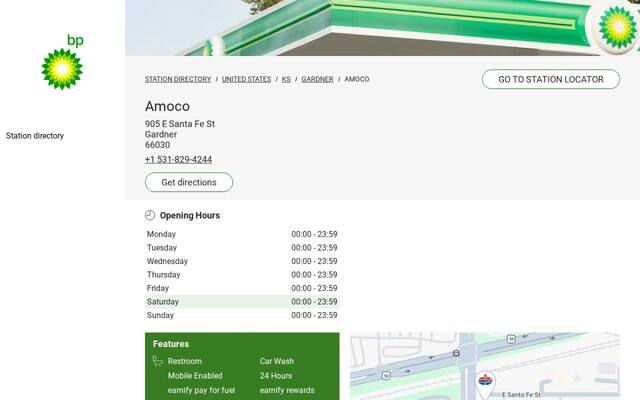Click the address line 905 E Santa Fe St
The width and height of the screenshot is (640, 400).
180,124
